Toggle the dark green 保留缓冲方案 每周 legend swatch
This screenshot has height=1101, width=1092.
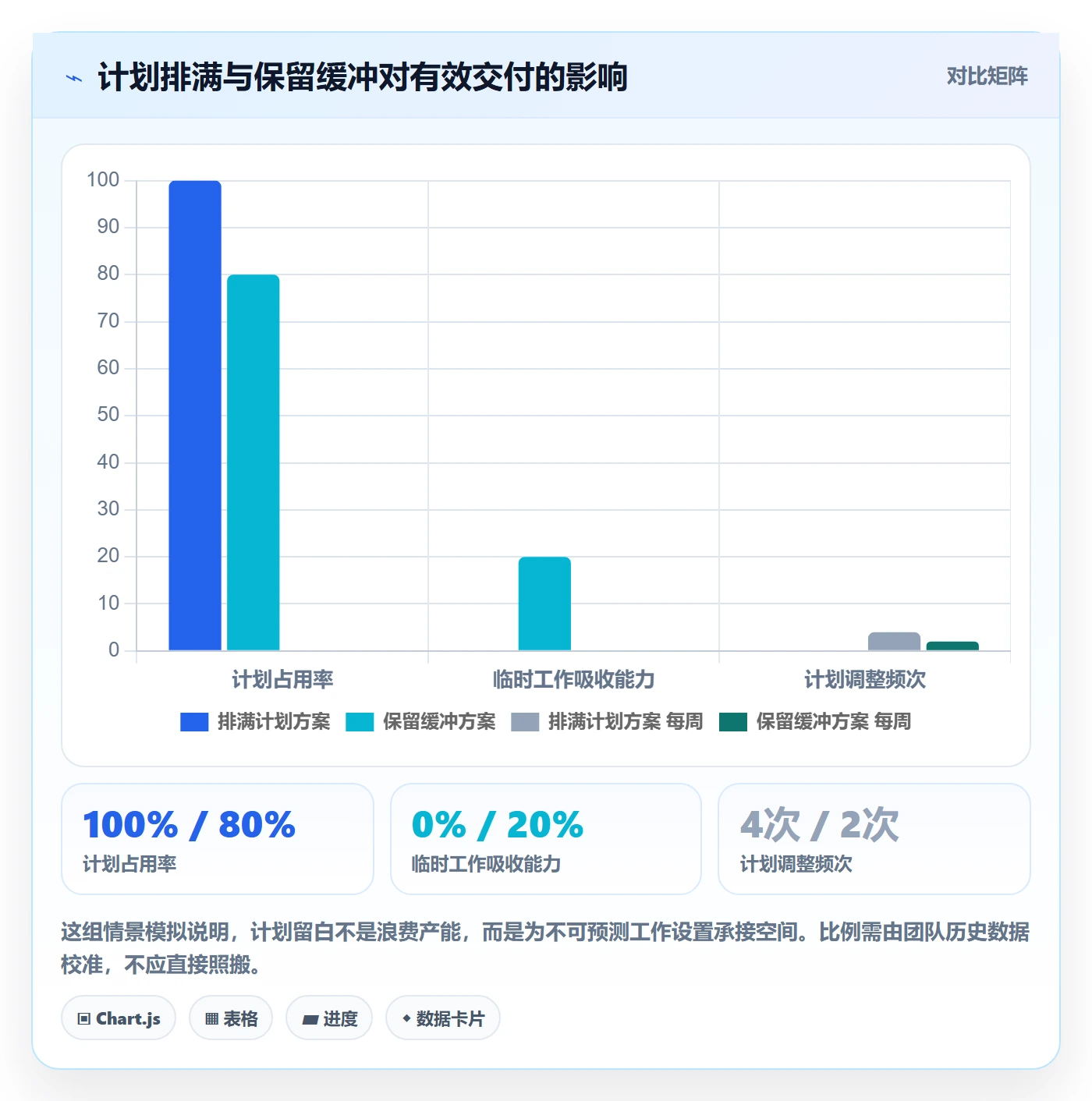coord(733,722)
